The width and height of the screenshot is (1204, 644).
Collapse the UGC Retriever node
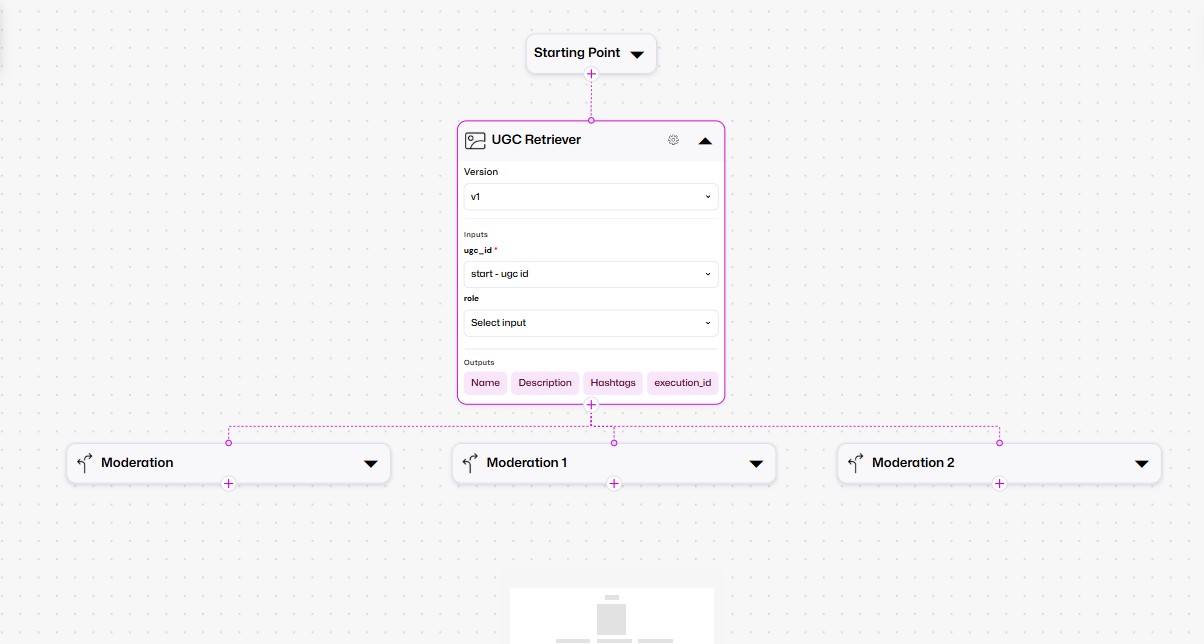pyautogui.click(x=705, y=141)
